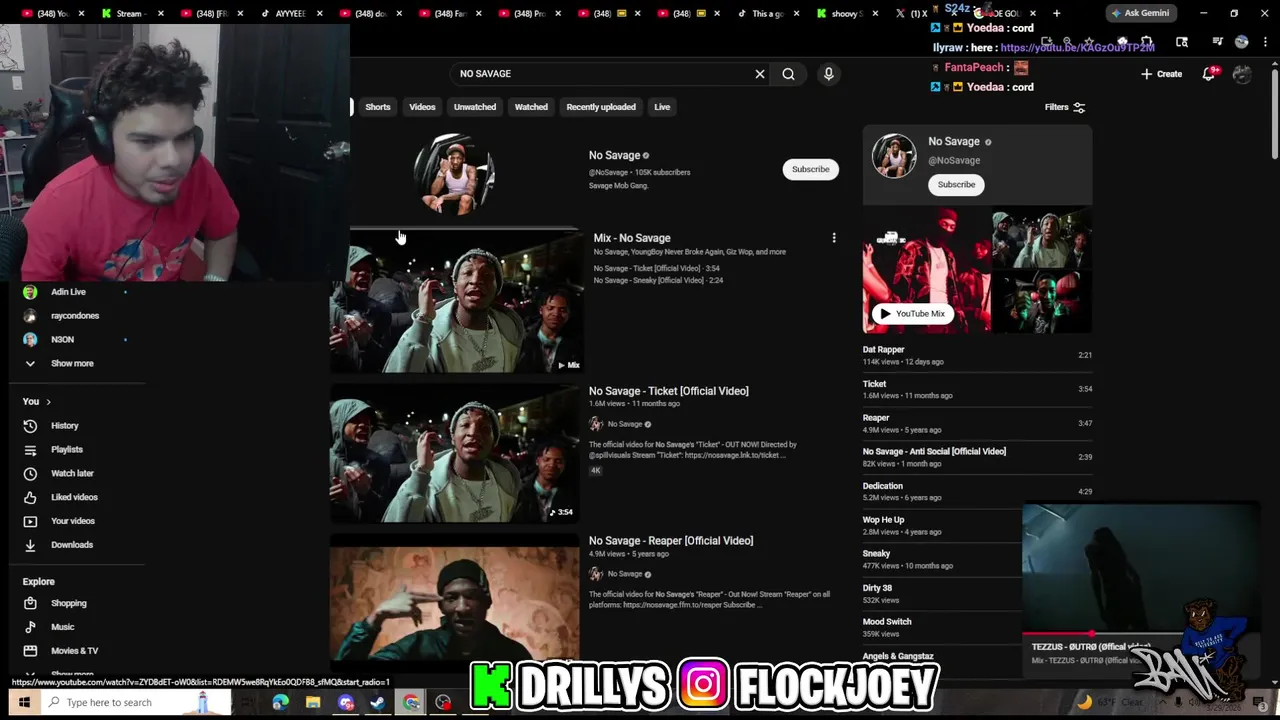Open Discord from taskbar
Viewport: 1280px width, 720px height.
(346, 702)
